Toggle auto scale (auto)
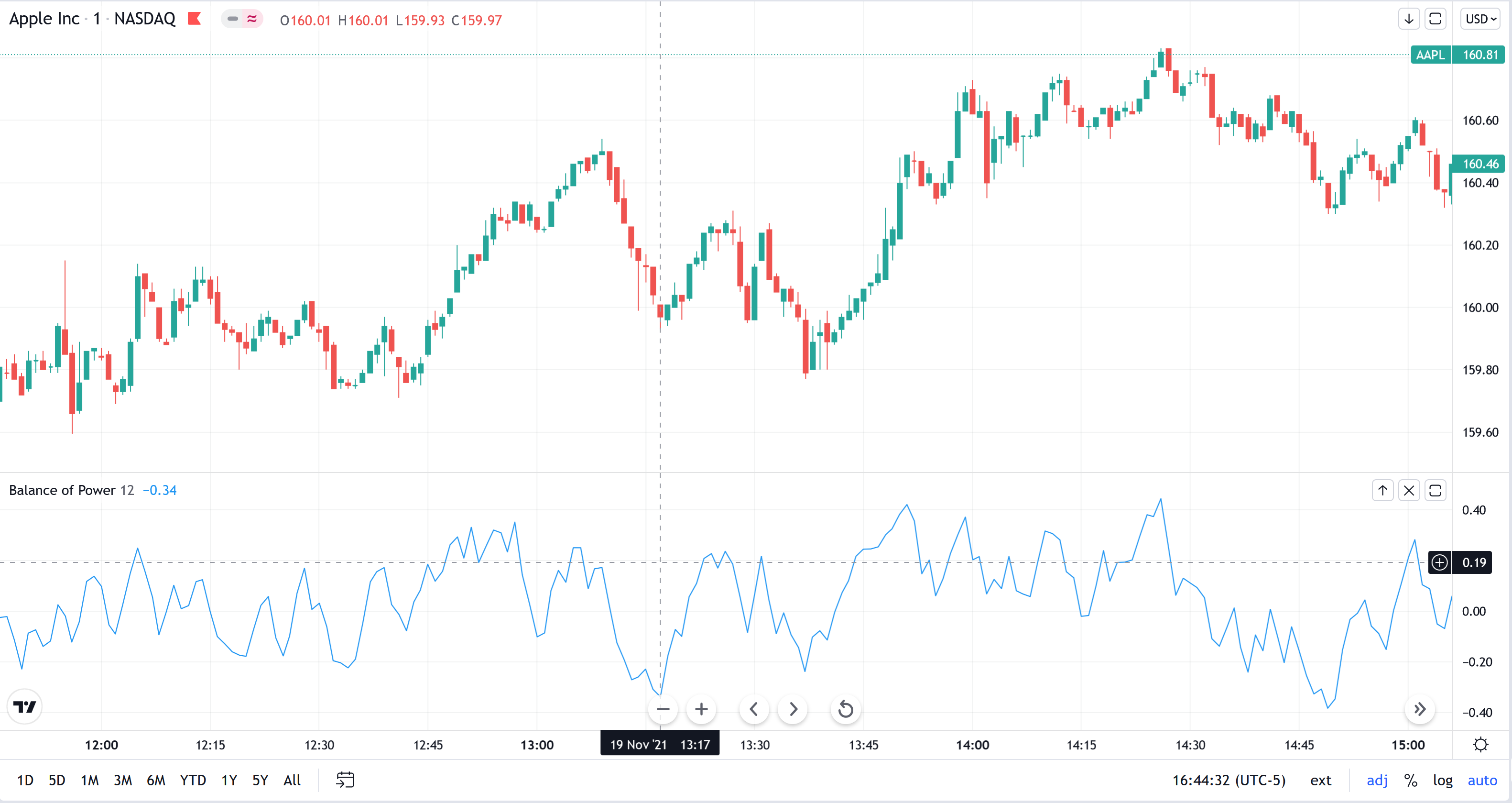Image resolution: width=1512 pixels, height=803 pixels. (x=1482, y=780)
